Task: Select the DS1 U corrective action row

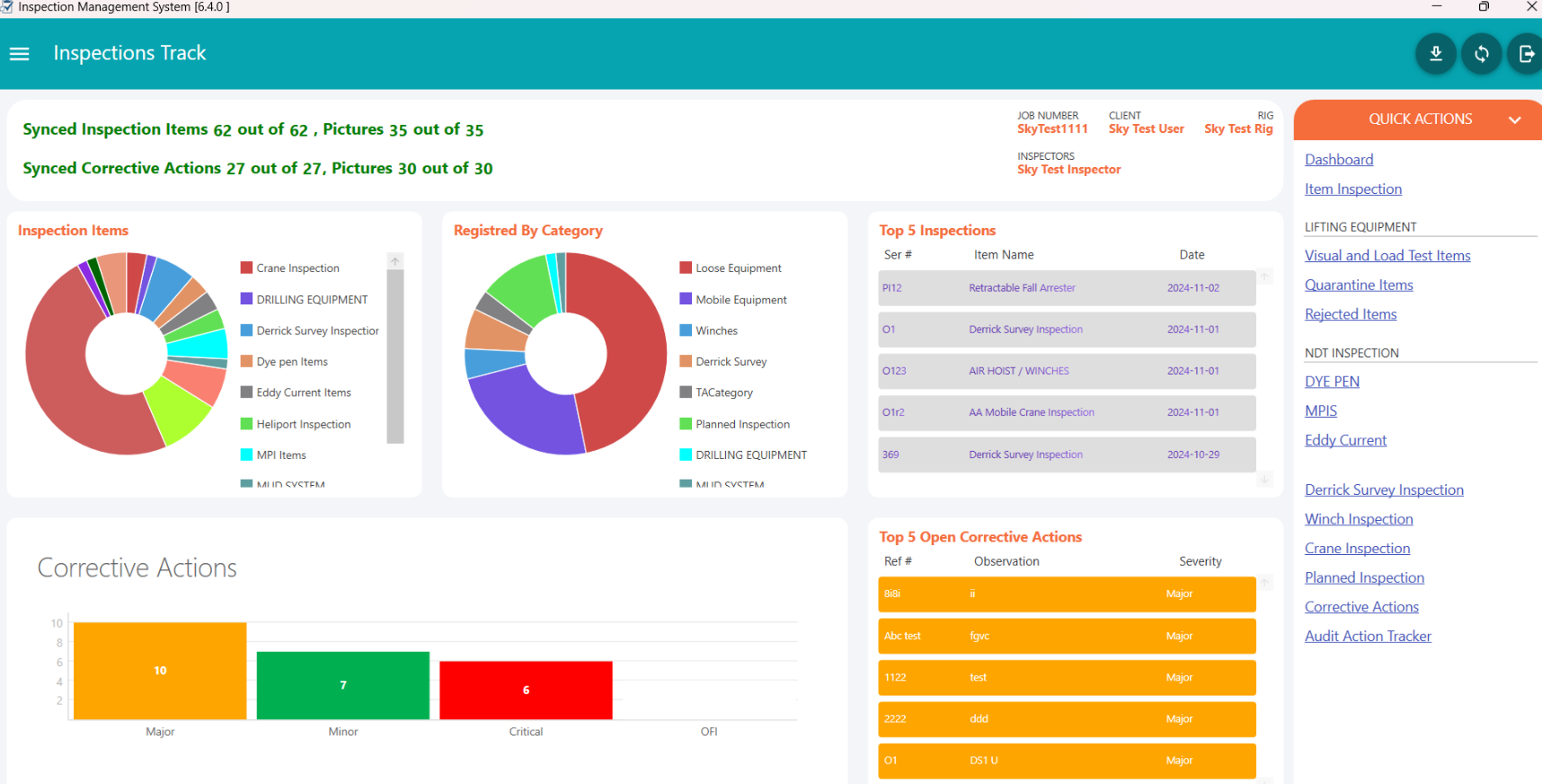Action: [x=1067, y=761]
